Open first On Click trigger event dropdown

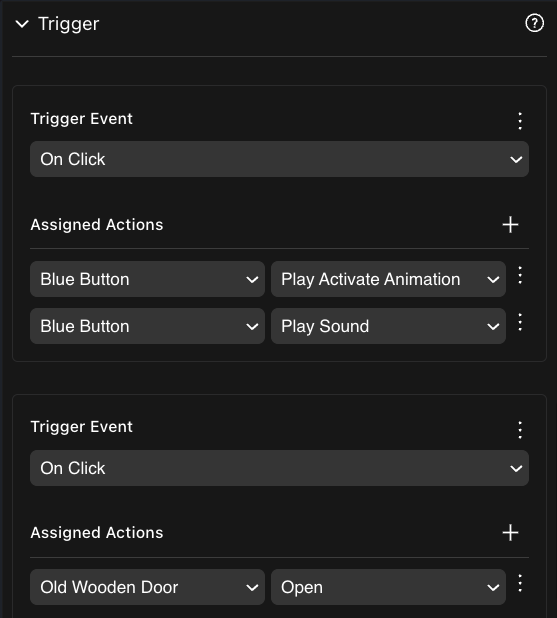click(279, 159)
